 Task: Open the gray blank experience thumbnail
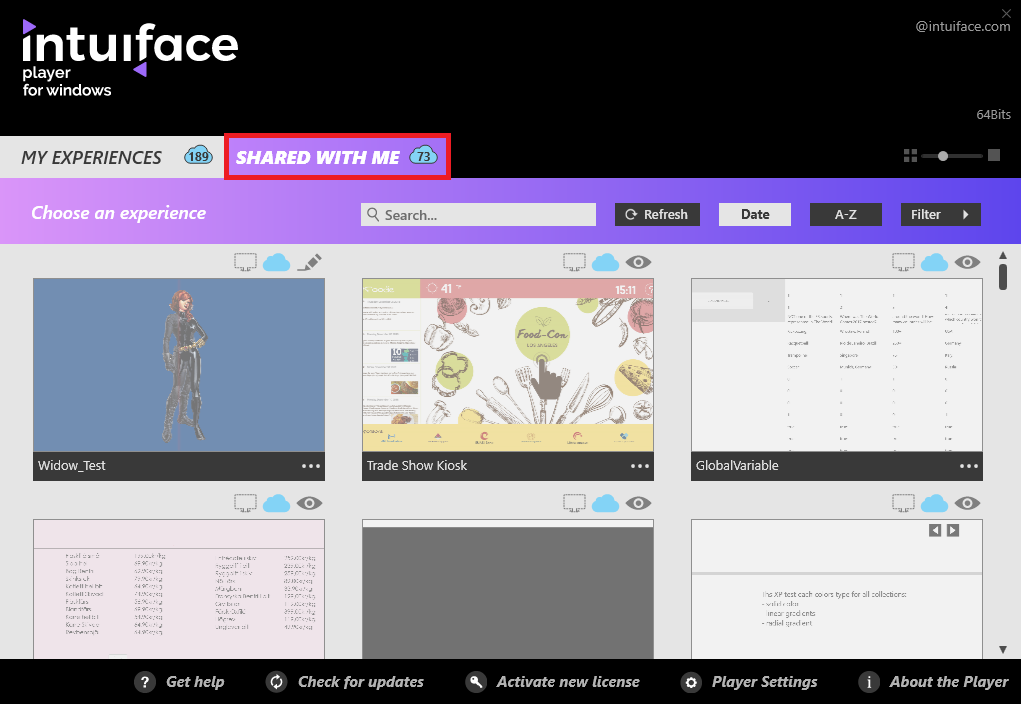click(507, 589)
